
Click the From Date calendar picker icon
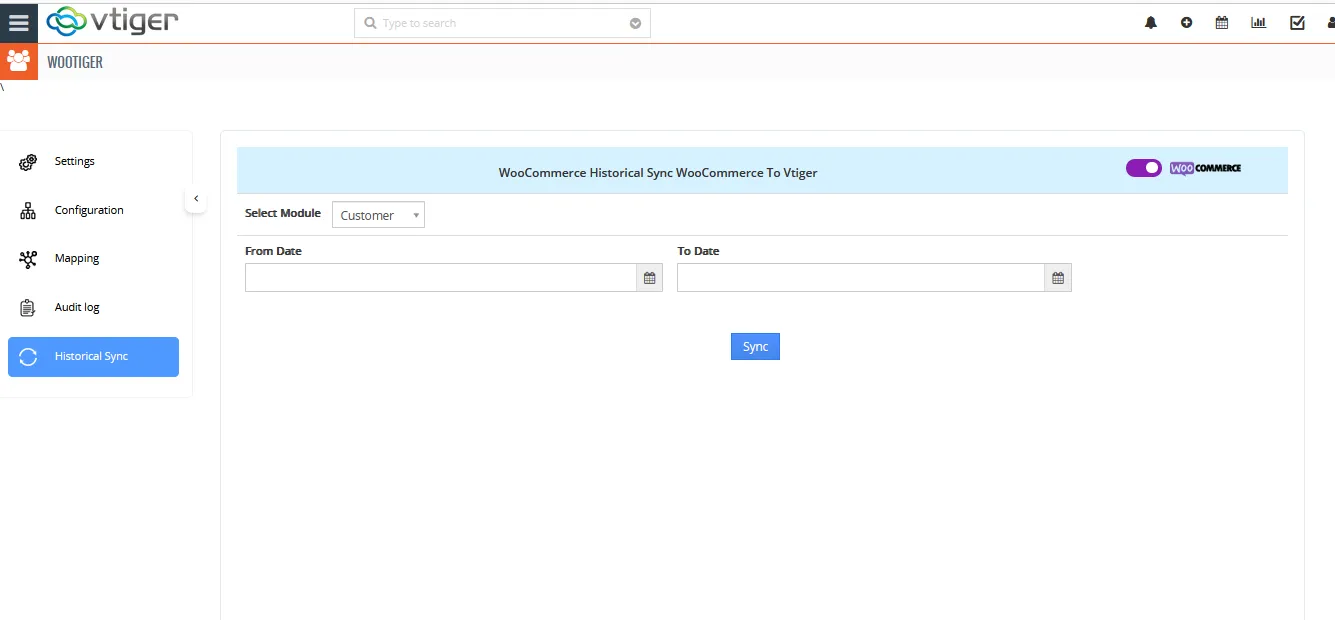pos(649,278)
